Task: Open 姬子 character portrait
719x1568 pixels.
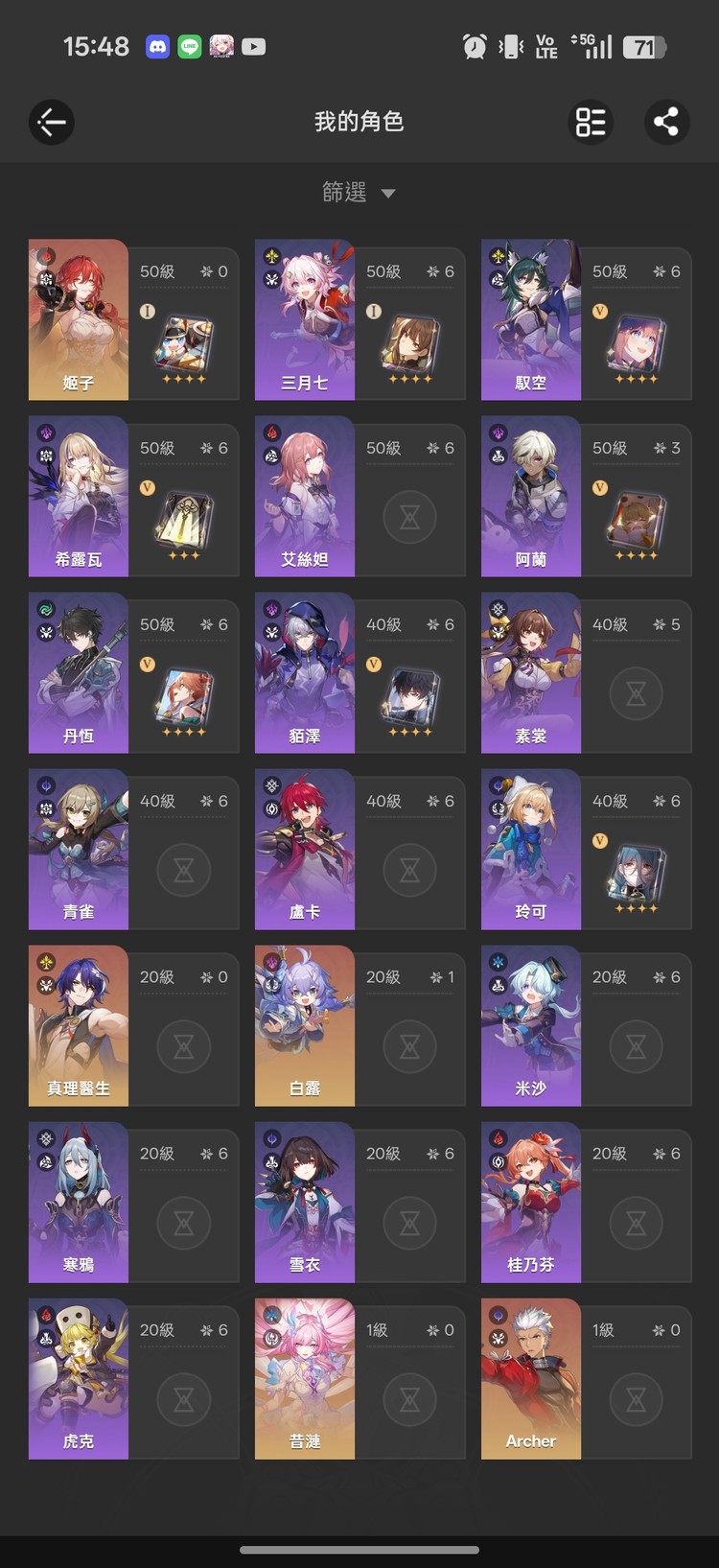Action: click(x=79, y=319)
